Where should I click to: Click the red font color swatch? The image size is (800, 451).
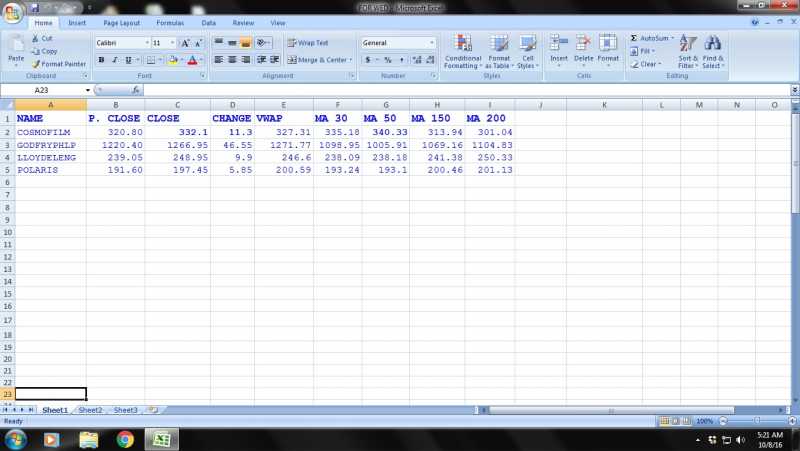coord(191,61)
